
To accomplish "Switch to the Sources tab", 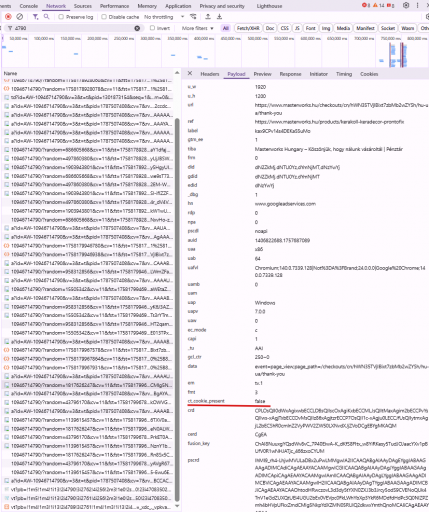I will click(x=83, y=6).
